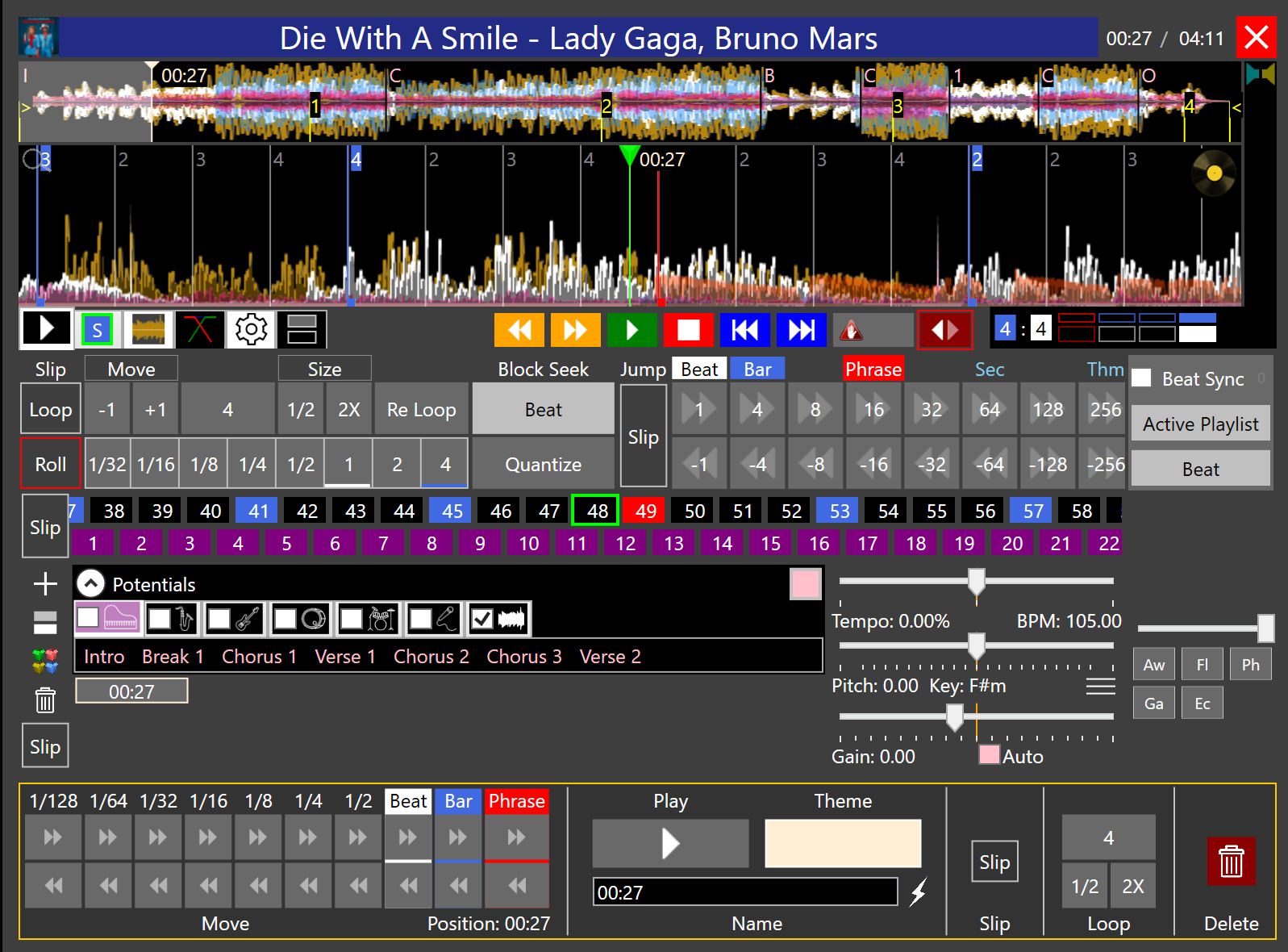Click the red Delete trash button

(x=1231, y=861)
